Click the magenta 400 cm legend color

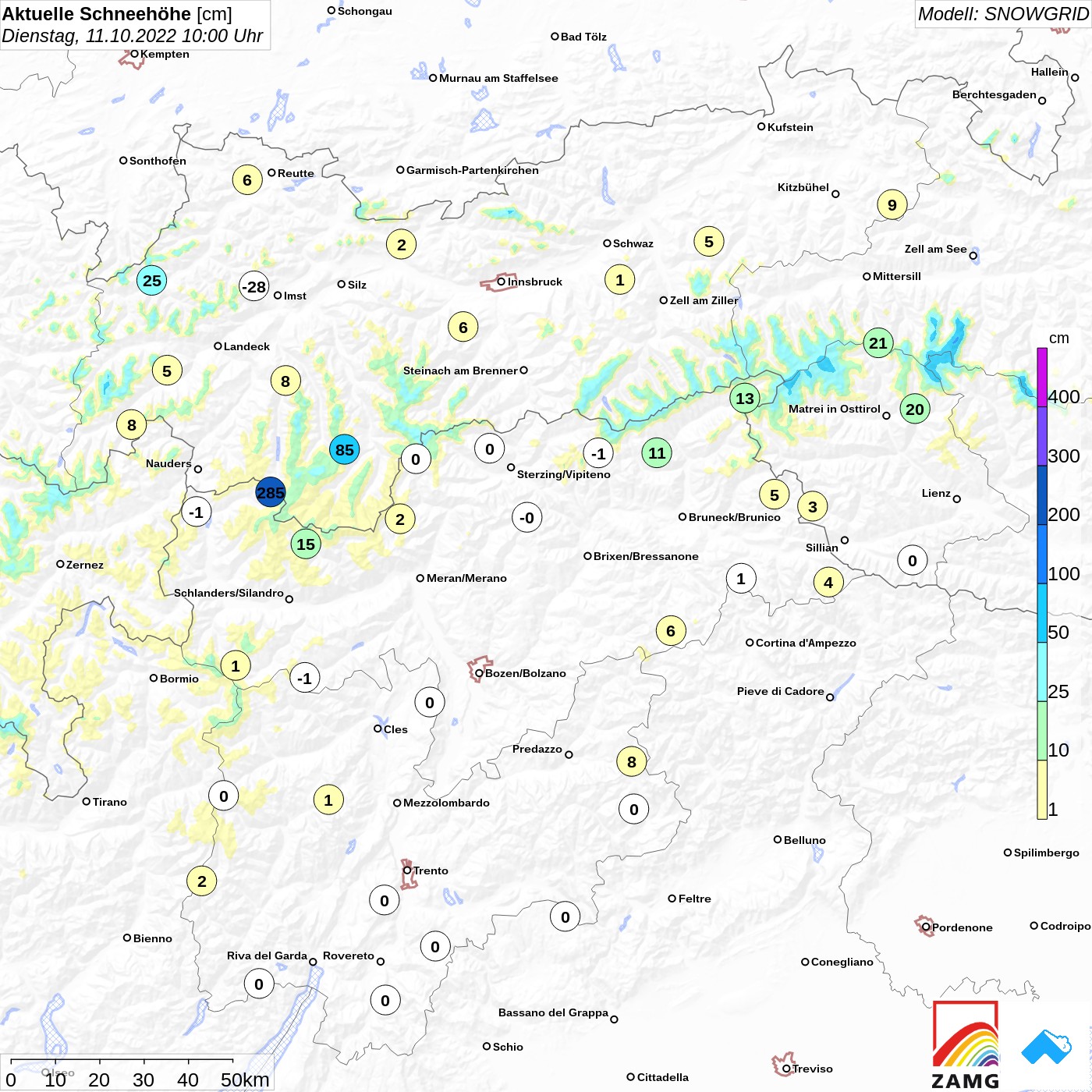(x=1042, y=377)
